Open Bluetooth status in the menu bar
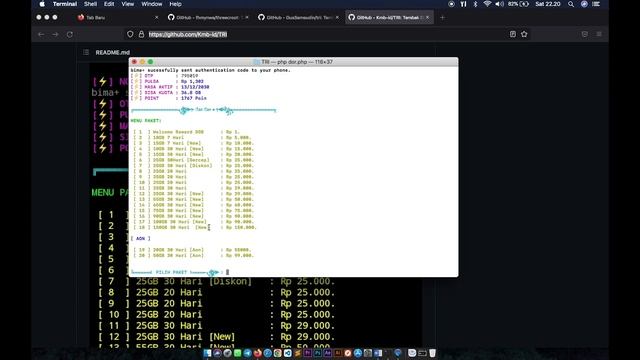The height and width of the screenshot is (360, 640). coord(475,4)
